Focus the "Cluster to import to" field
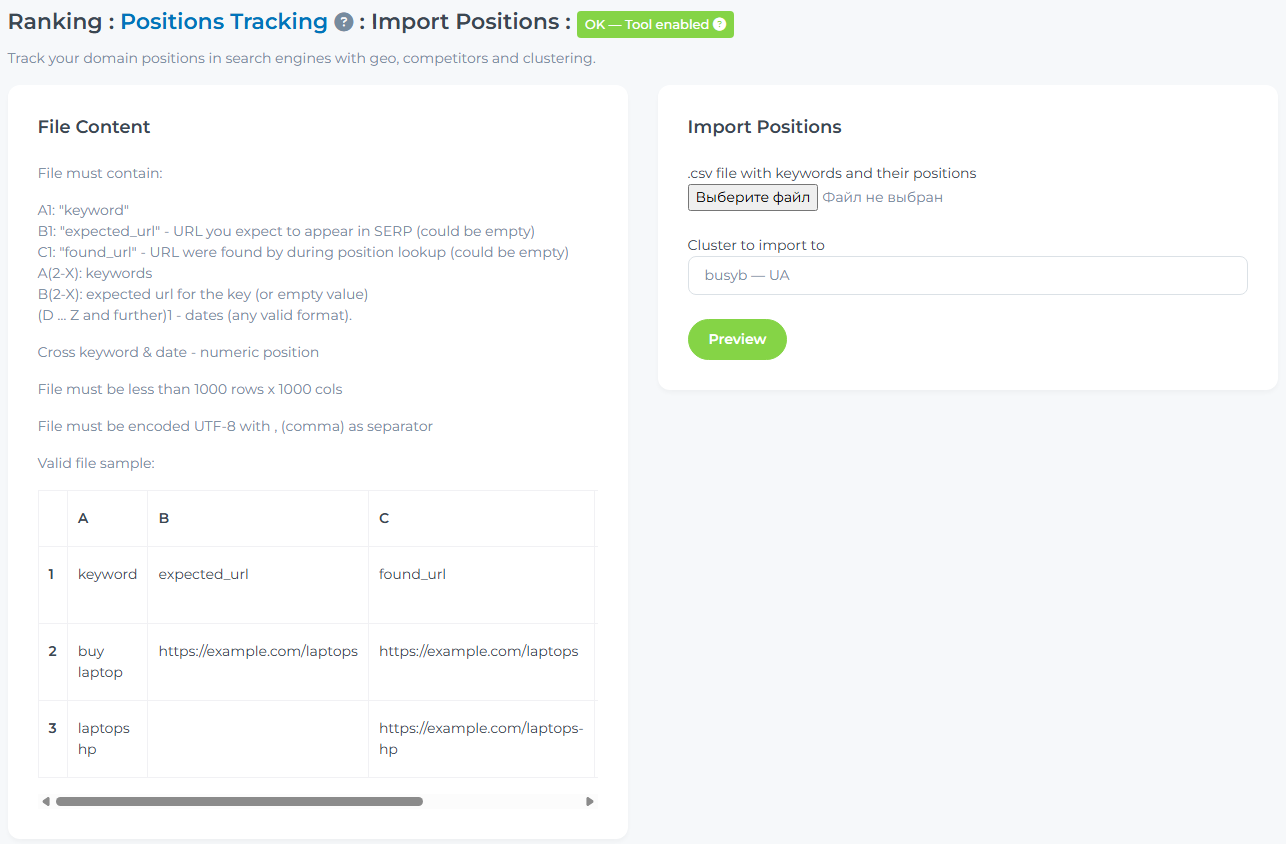1286x844 pixels. (967, 275)
